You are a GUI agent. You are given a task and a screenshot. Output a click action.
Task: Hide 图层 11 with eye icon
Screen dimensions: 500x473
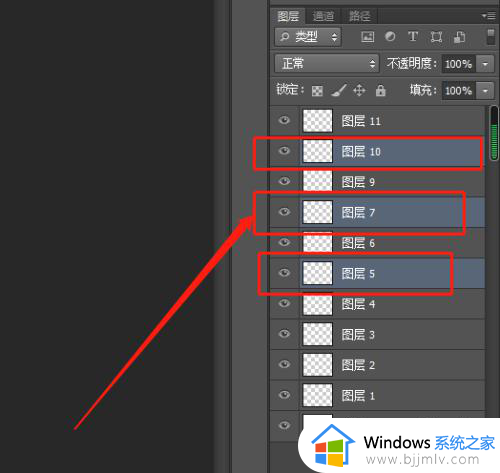(x=284, y=120)
